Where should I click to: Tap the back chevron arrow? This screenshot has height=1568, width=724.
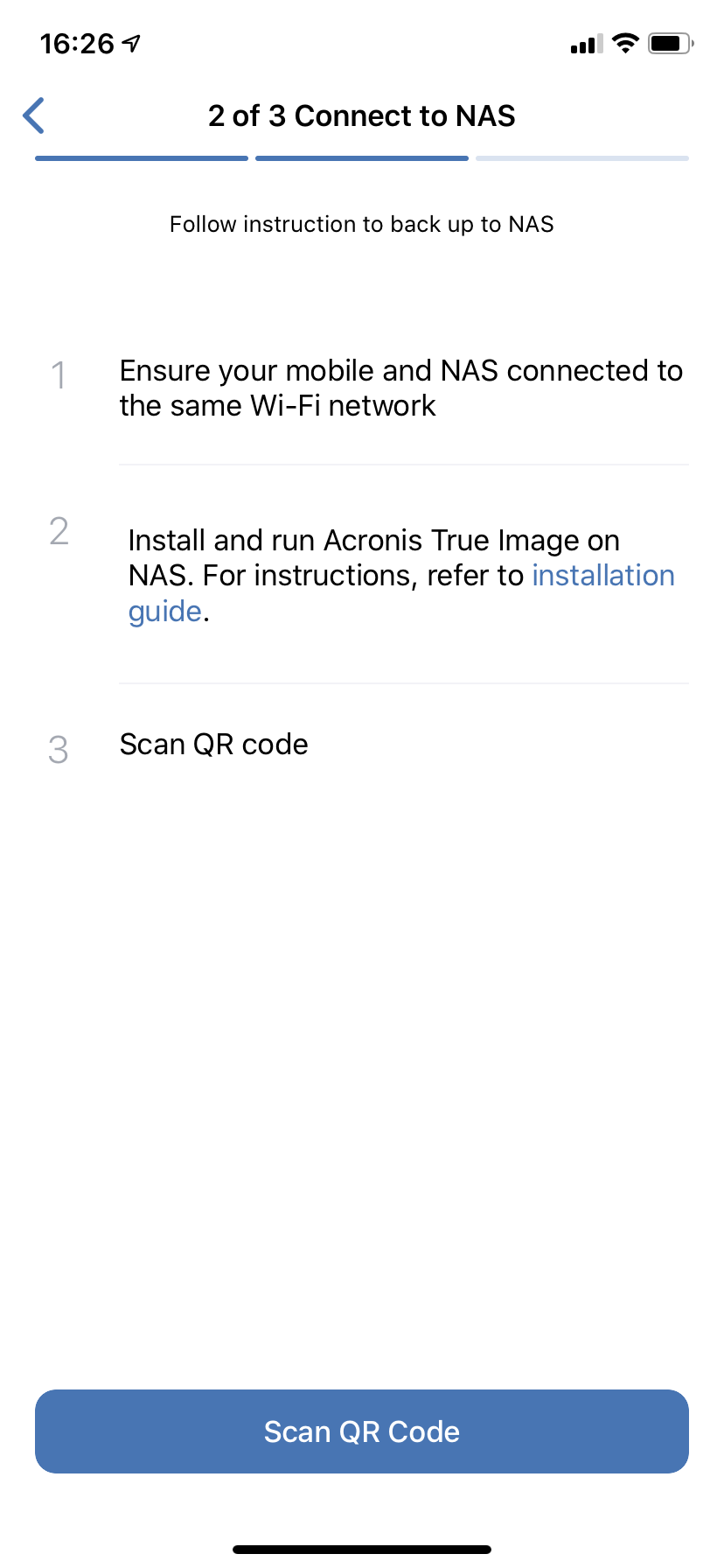[x=34, y=115]
